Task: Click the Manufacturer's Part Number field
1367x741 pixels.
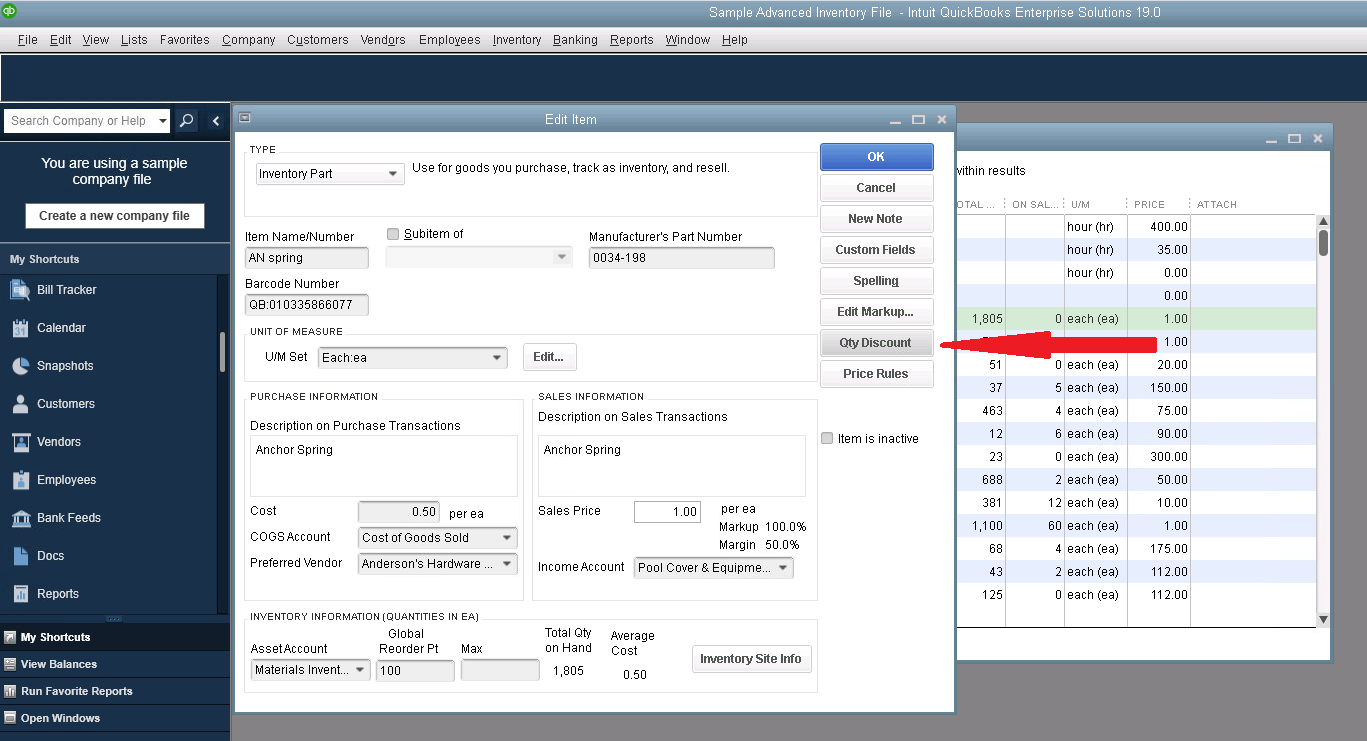Action: (682, 258)
